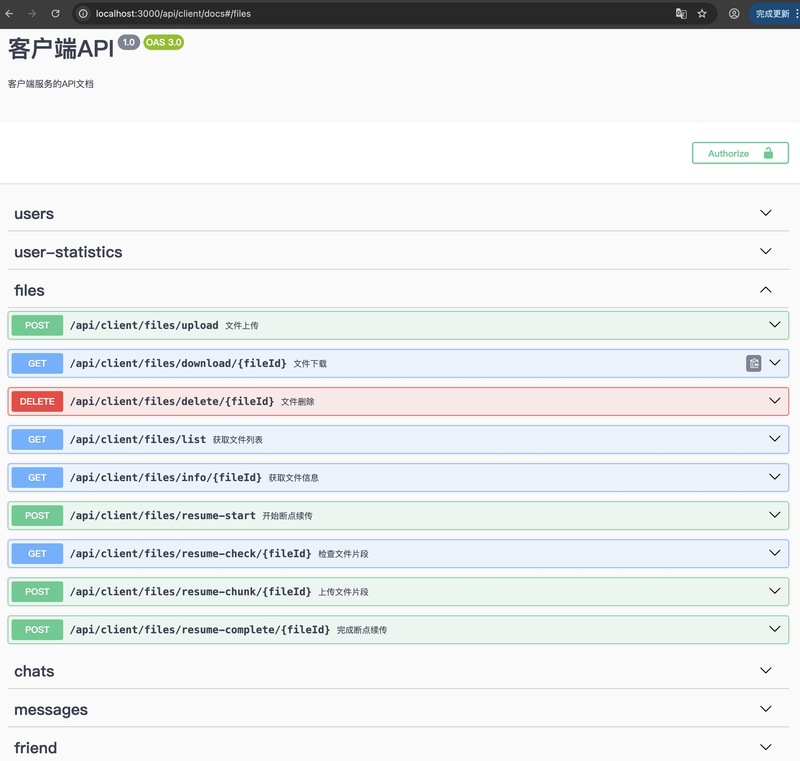Expand the user-statistics section

point(766,251)
